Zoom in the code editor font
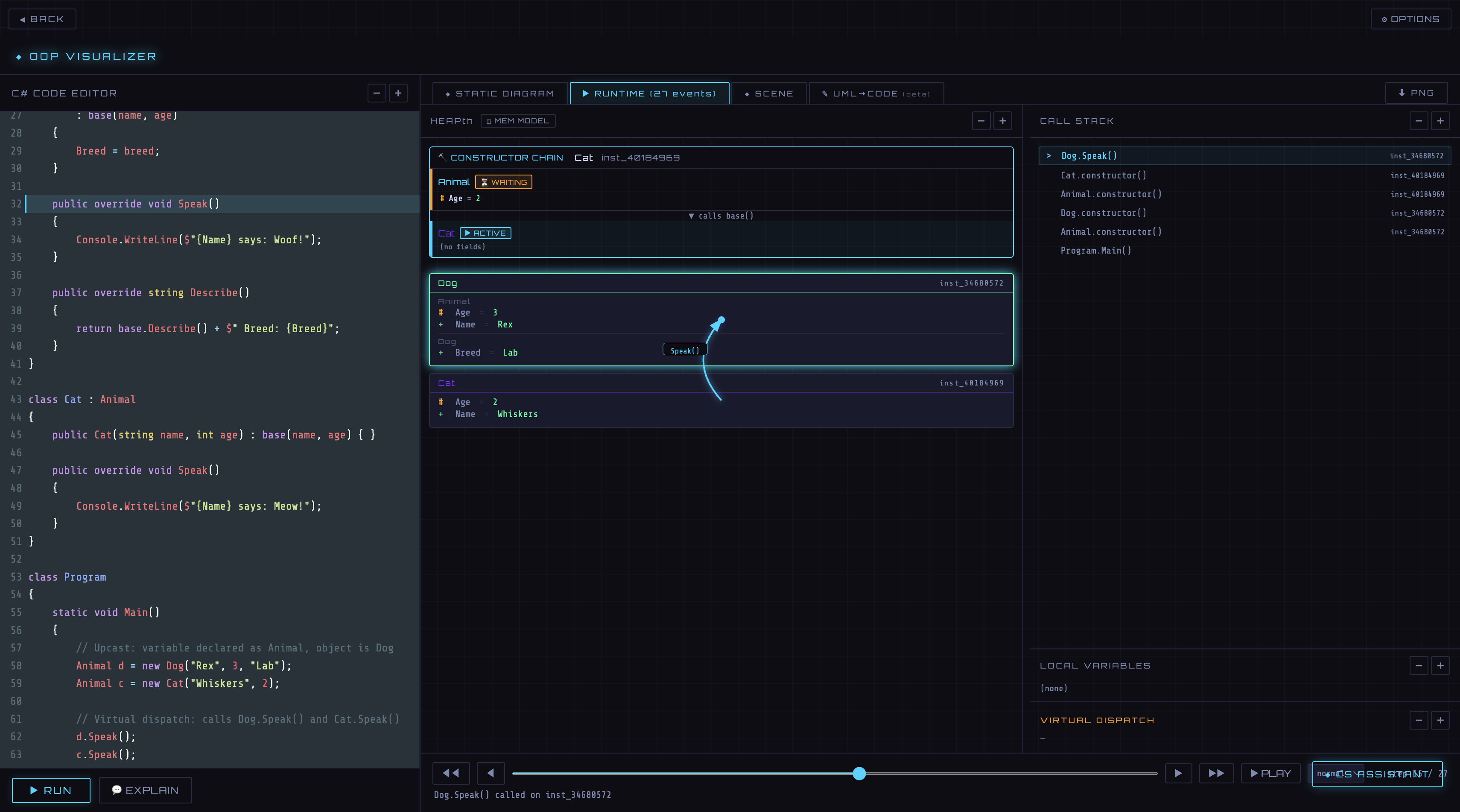1460x812 pixels. pos(398,93)
